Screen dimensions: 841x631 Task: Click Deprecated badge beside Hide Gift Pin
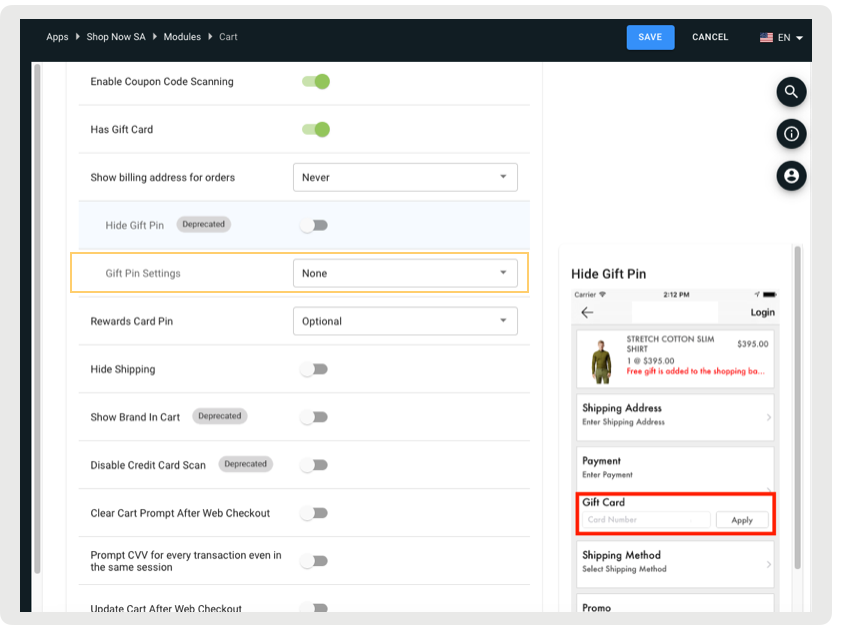point(204,224)
